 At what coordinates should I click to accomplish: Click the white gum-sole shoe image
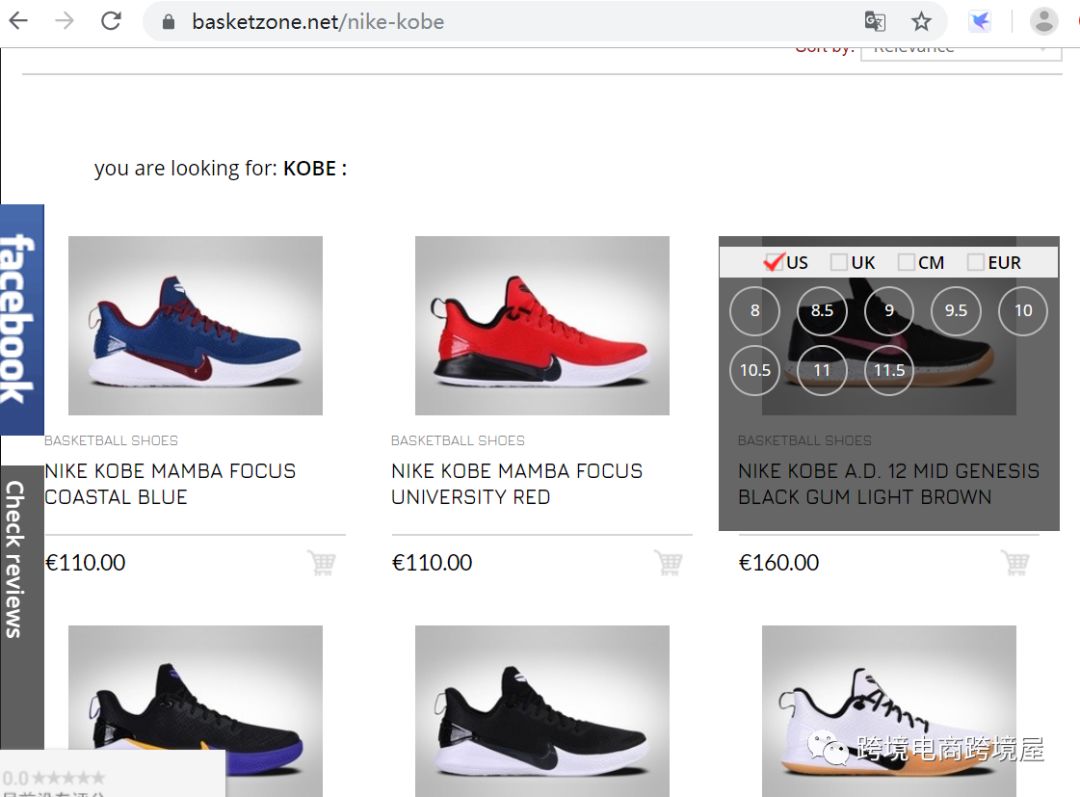889,711
